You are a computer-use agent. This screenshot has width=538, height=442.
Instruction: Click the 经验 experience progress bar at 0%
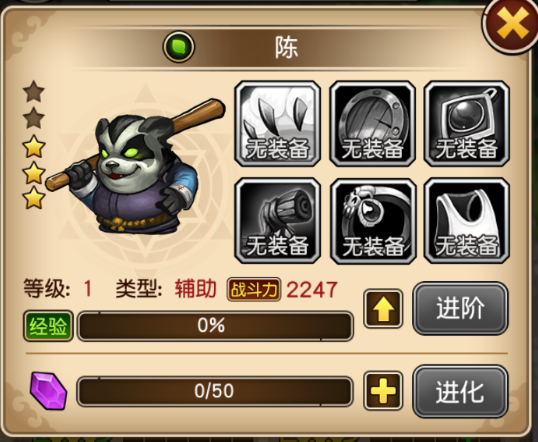click(x=215, y=325)
